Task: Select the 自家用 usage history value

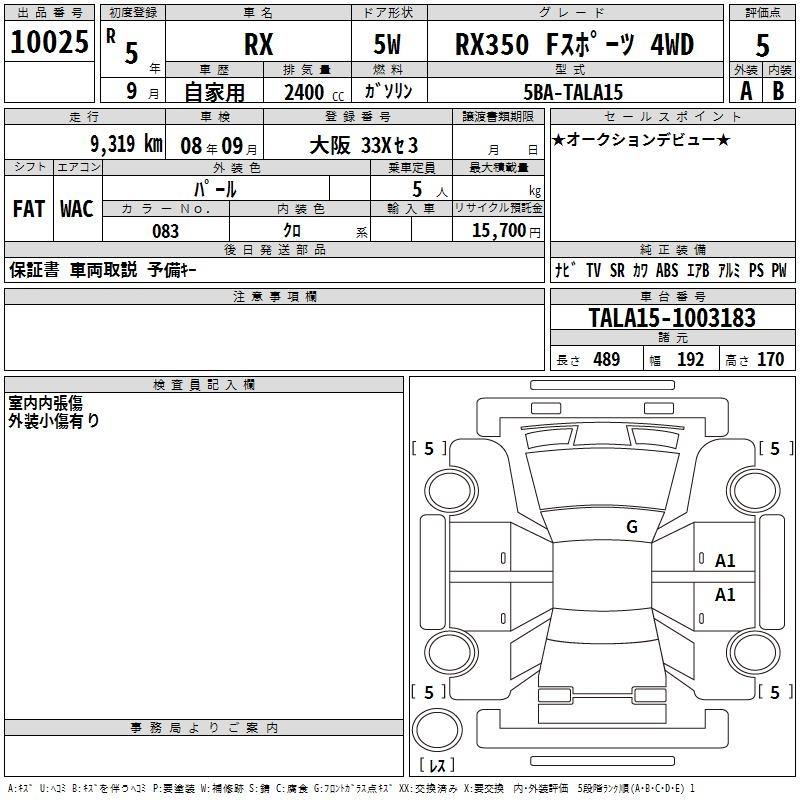Action: click(214, 92)
